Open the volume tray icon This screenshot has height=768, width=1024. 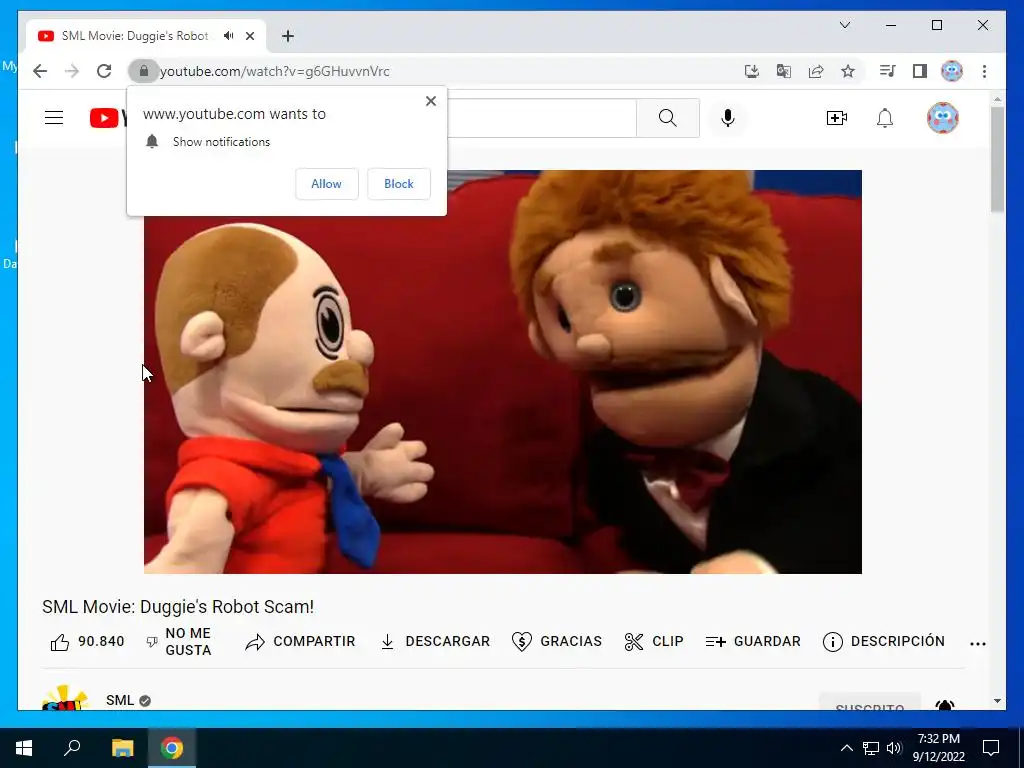(894, 748)
